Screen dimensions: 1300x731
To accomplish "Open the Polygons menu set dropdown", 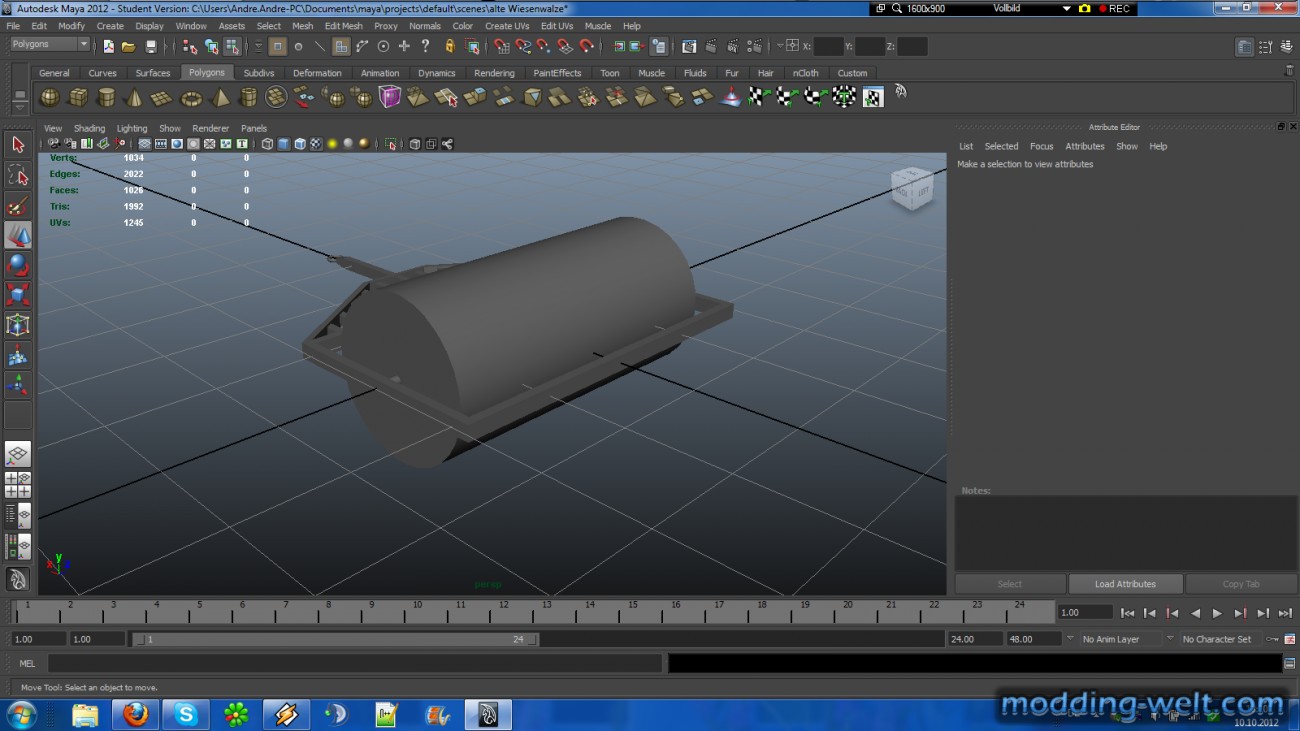I will coord(50,44).
